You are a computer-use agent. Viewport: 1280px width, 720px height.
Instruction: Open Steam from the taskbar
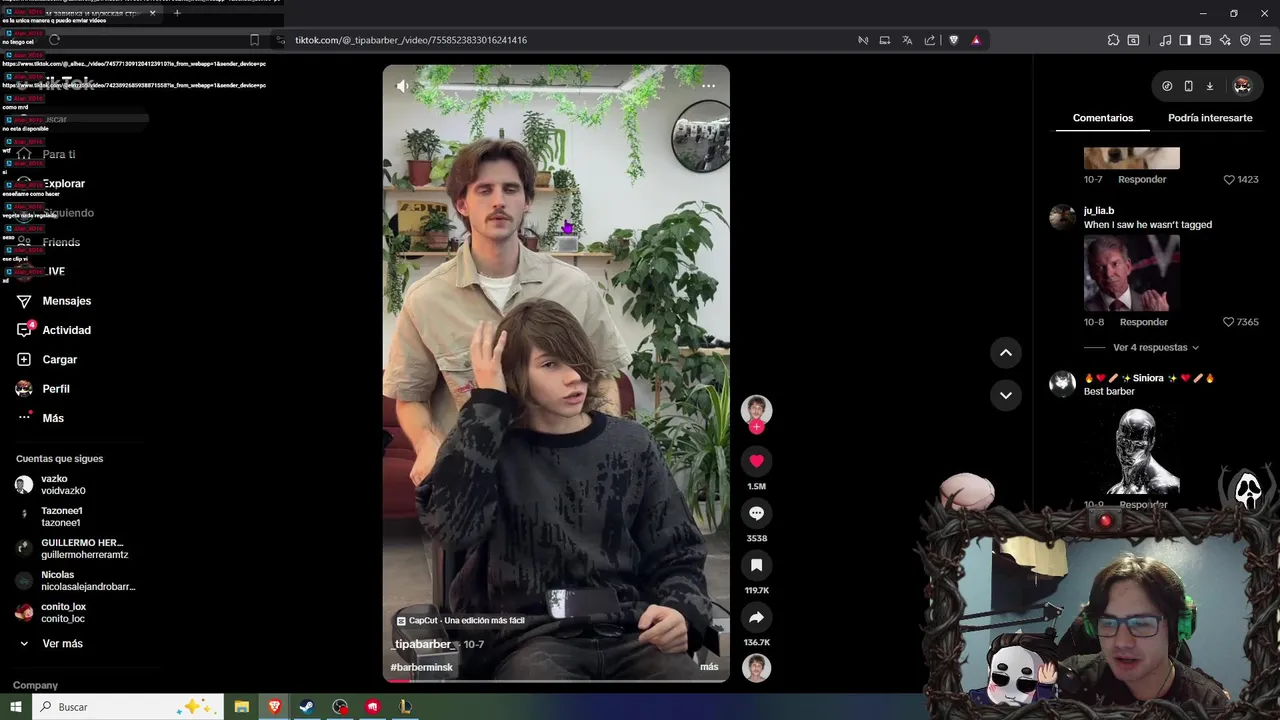point(307,707)
